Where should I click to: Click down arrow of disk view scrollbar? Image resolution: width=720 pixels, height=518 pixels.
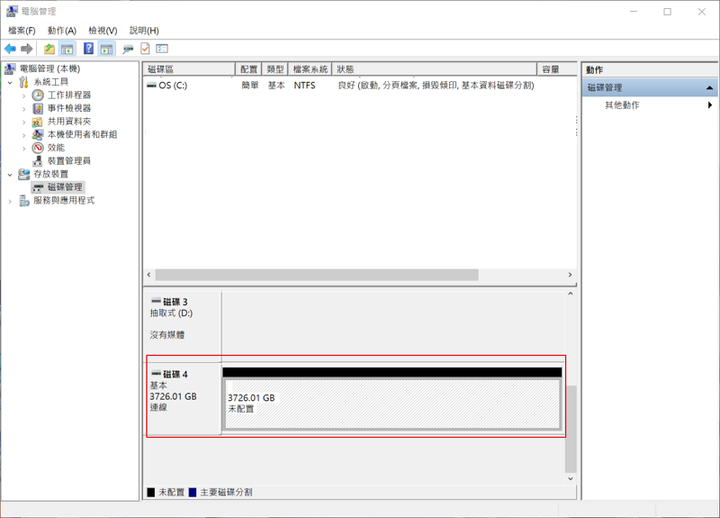pyautogui.click(x=570, y=479)
